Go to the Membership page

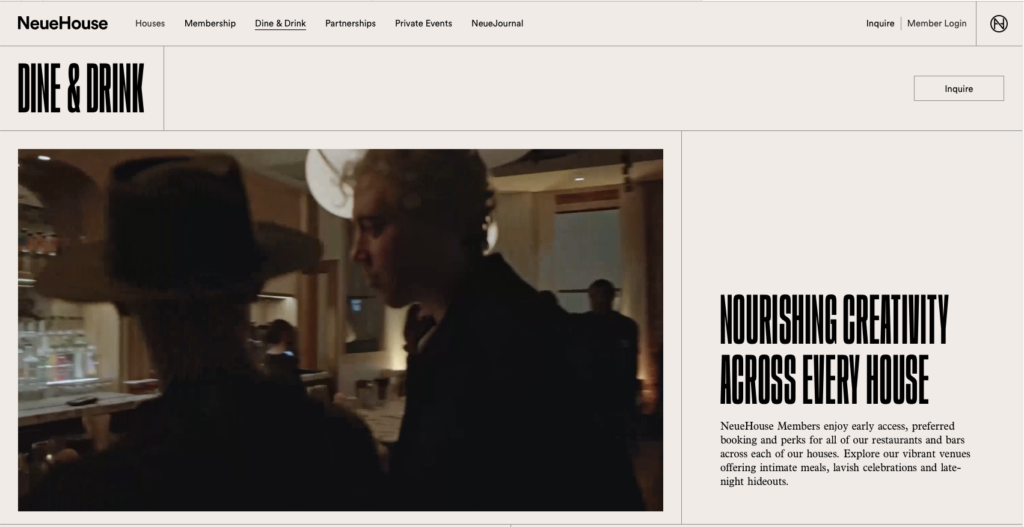[x=210, y=23]
